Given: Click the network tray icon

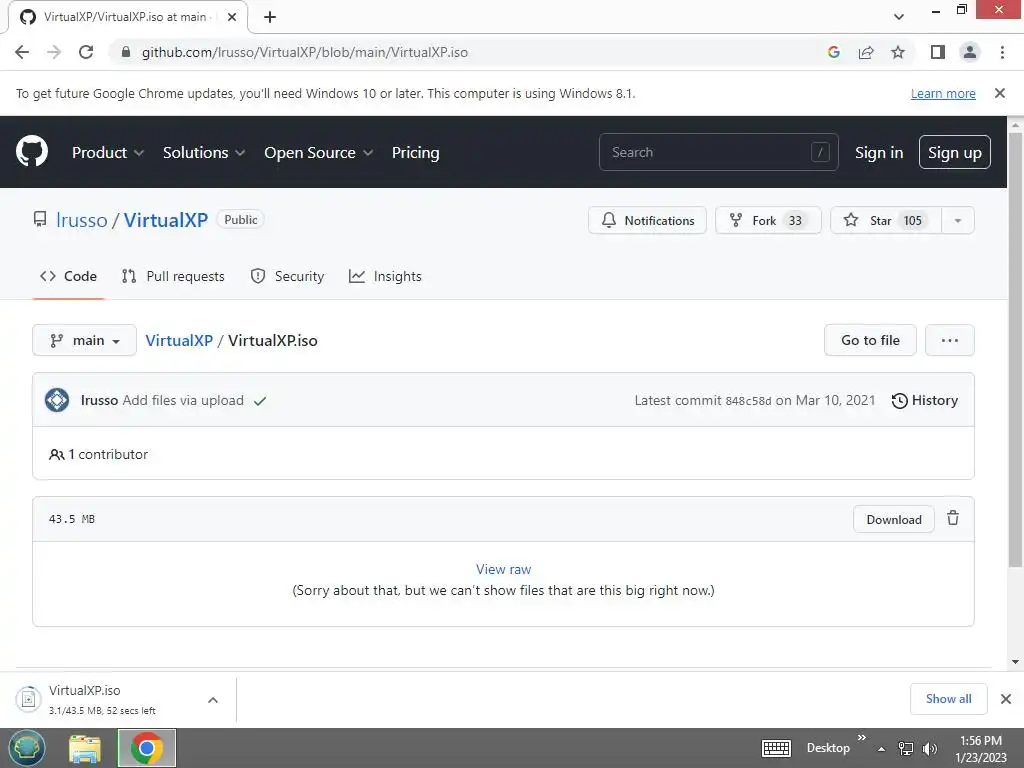Looking at the screenshot, I should point(906,748).
